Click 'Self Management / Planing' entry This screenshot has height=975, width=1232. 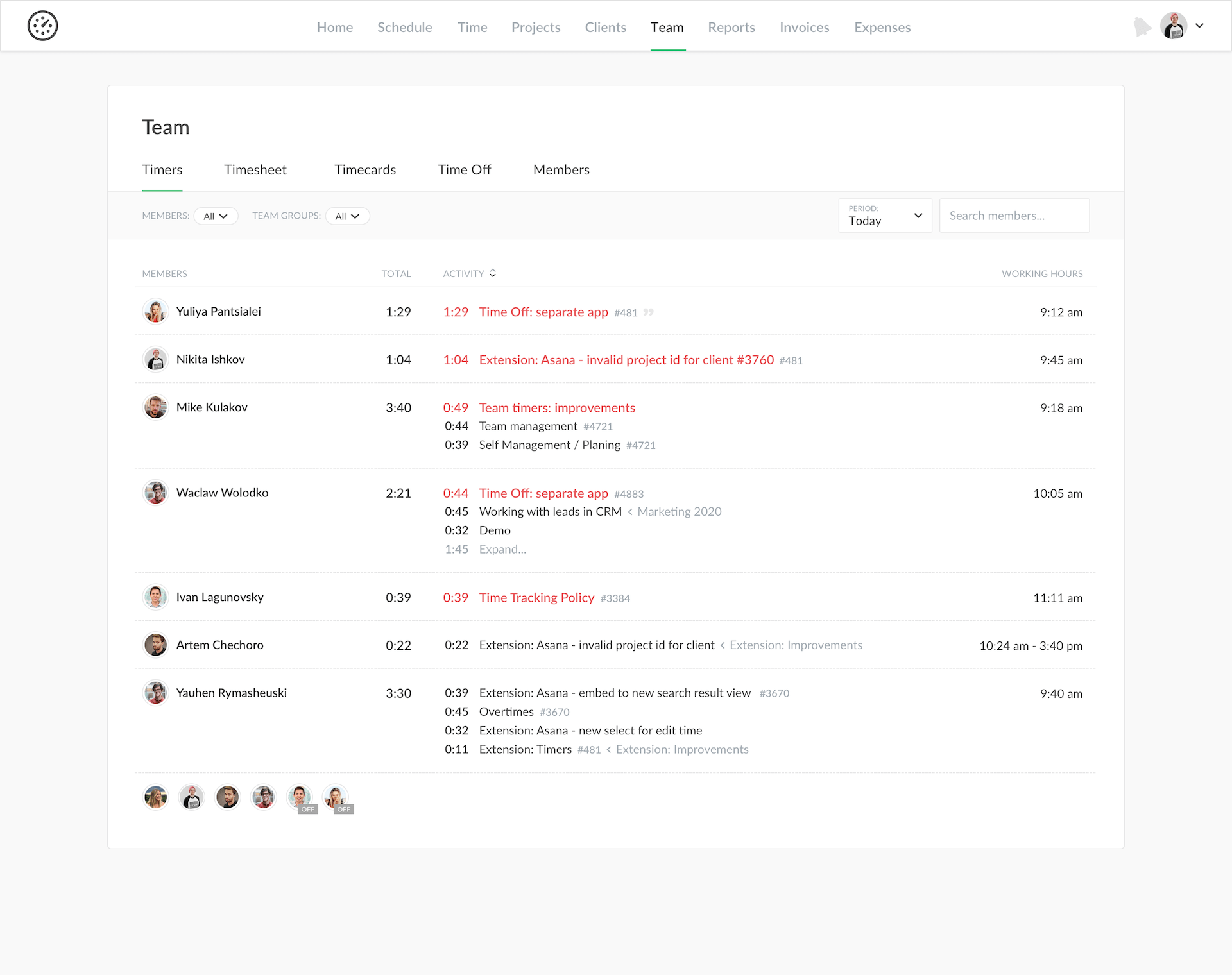[x=550, y=445]
